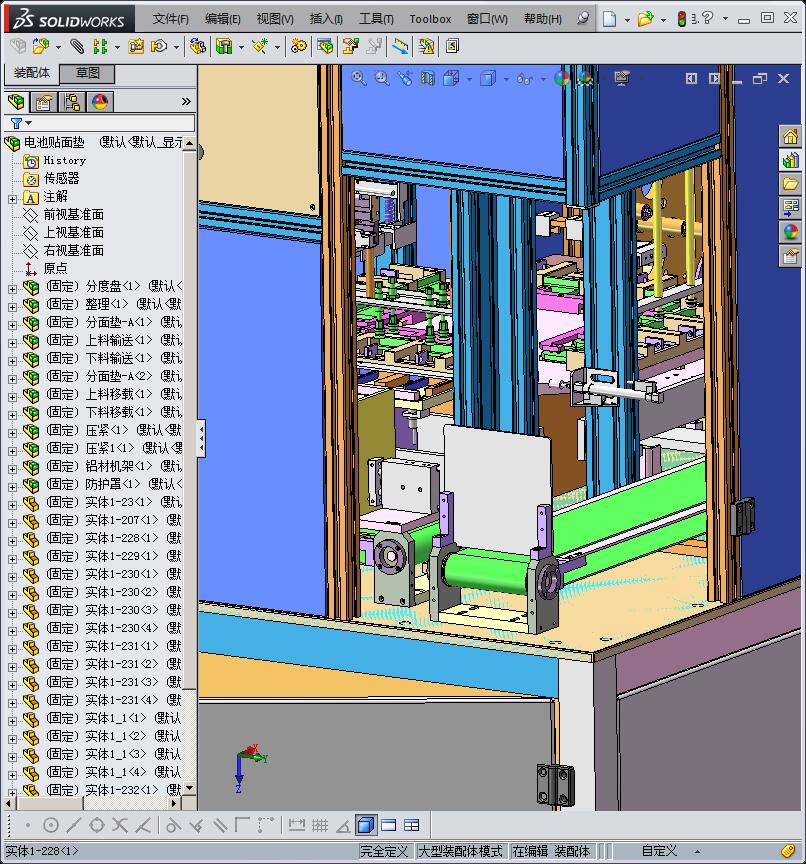
Task: Open the Assembly Features tool
Action: (224, 47)
